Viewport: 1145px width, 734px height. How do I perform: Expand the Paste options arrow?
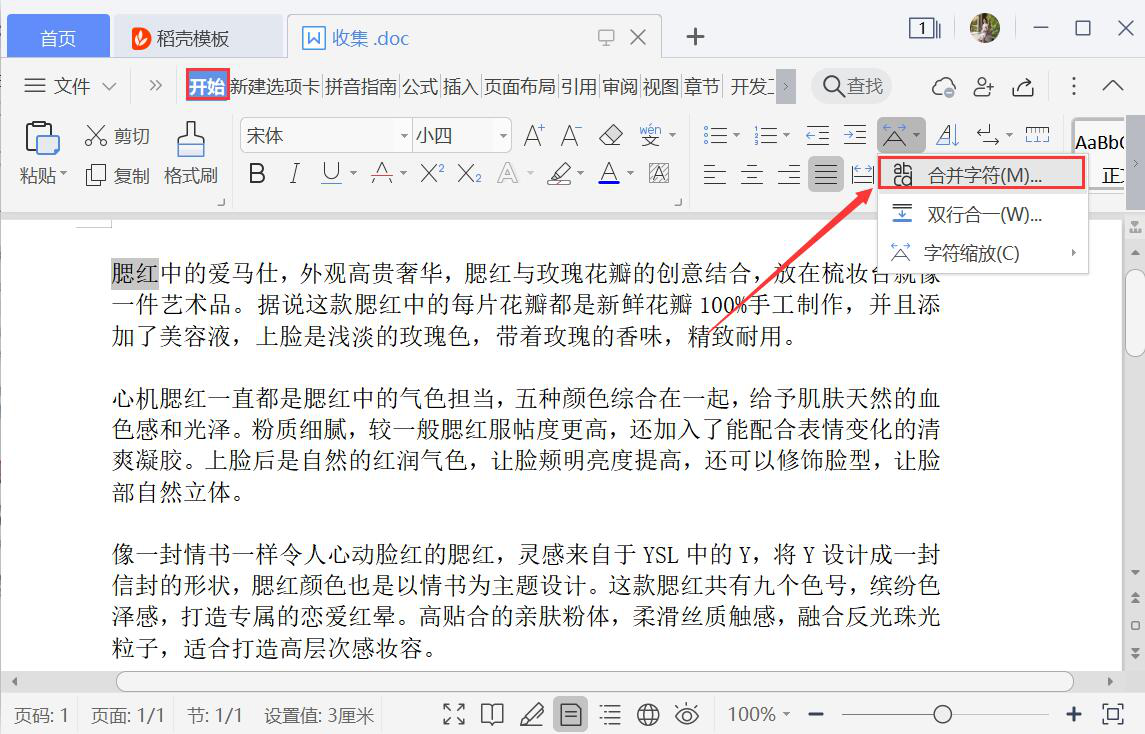[x=64, y=175]
